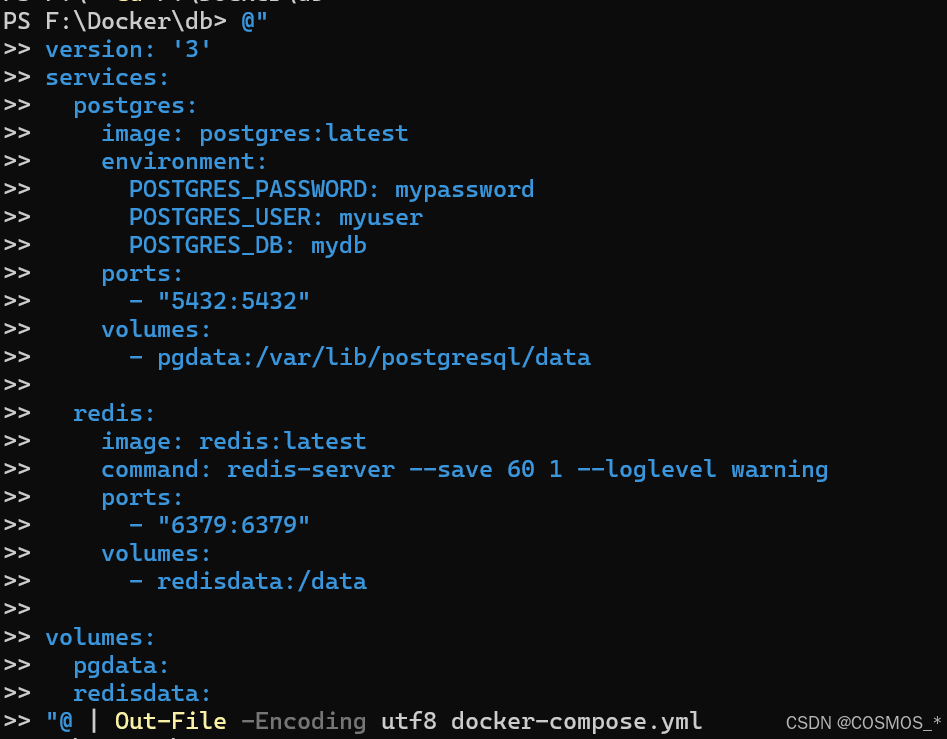Click the '-Encoding' parameter
The height and width of the screenshot is (739, 947).
pyautogui.click(x=303, y=721)
